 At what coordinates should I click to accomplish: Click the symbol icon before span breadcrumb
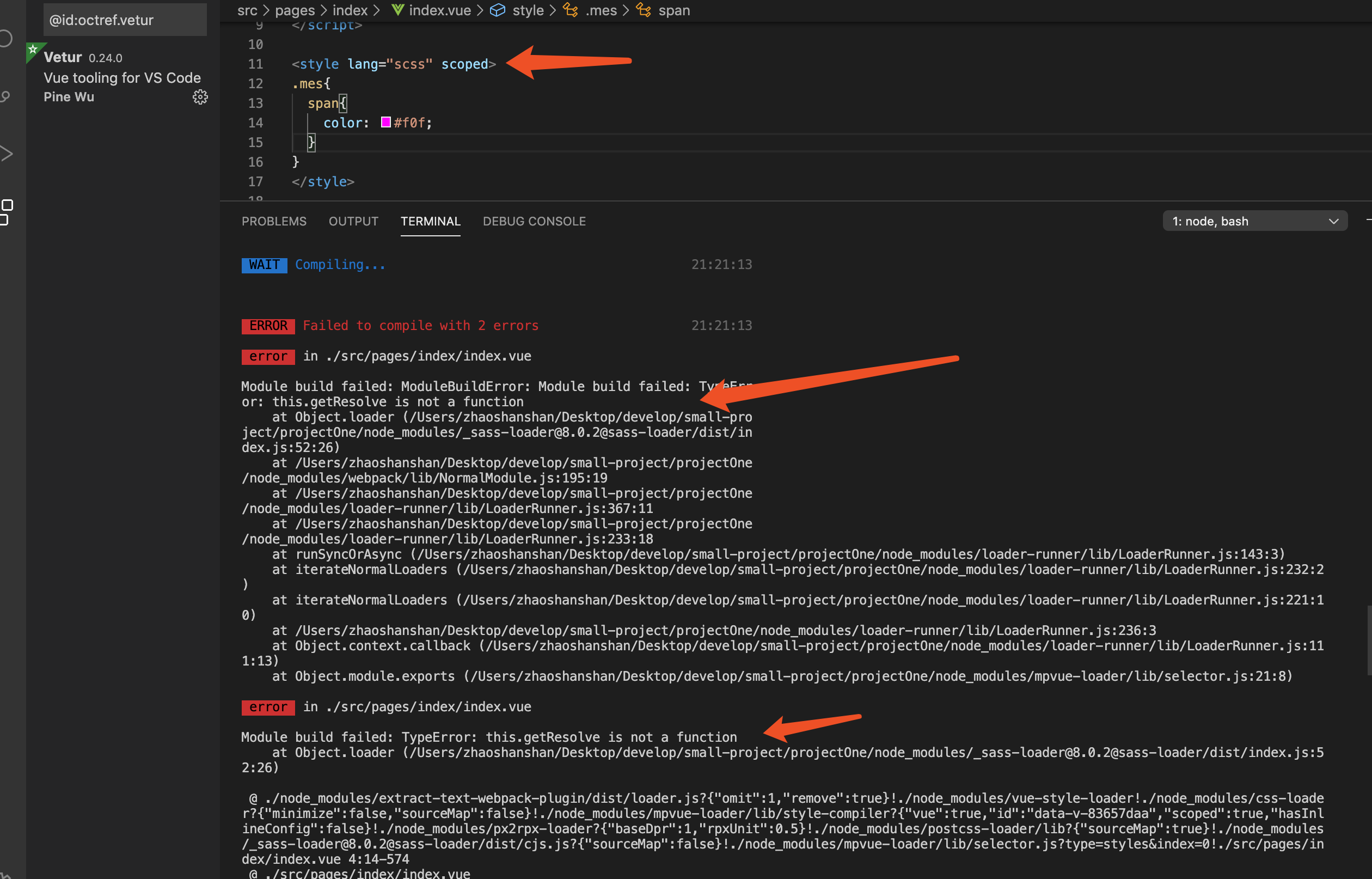[x=644, y=10]
